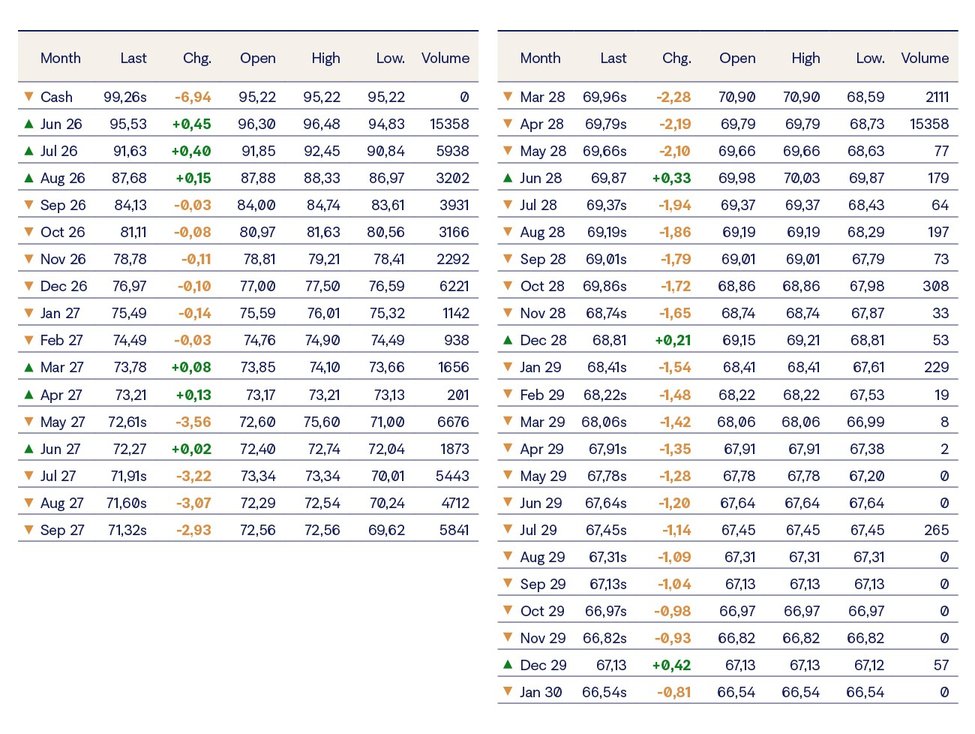Click the -6,94 change value for Cash
This screenshot has width=975, height=734.
(193, 97)
